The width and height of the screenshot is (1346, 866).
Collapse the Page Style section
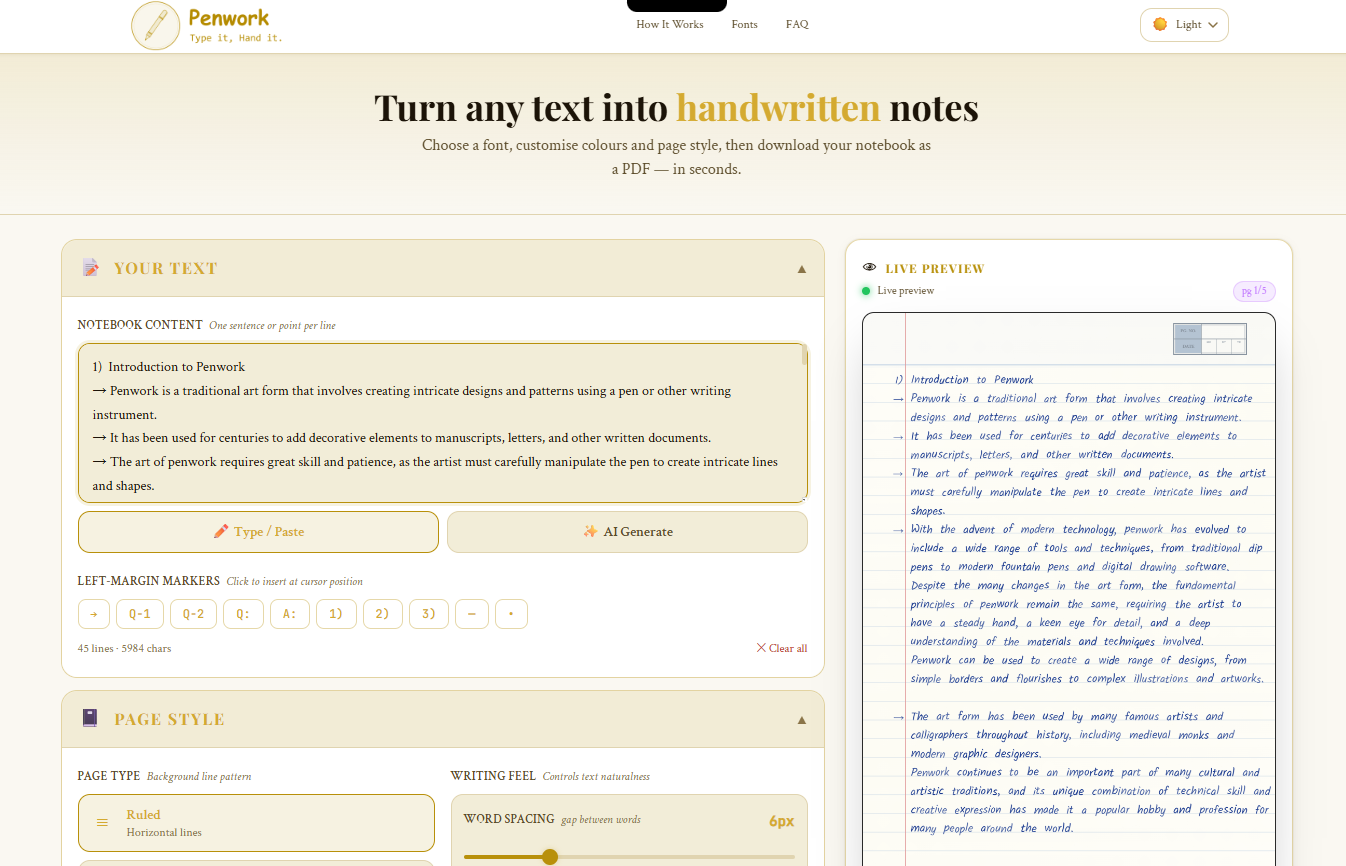coord(802,720)
